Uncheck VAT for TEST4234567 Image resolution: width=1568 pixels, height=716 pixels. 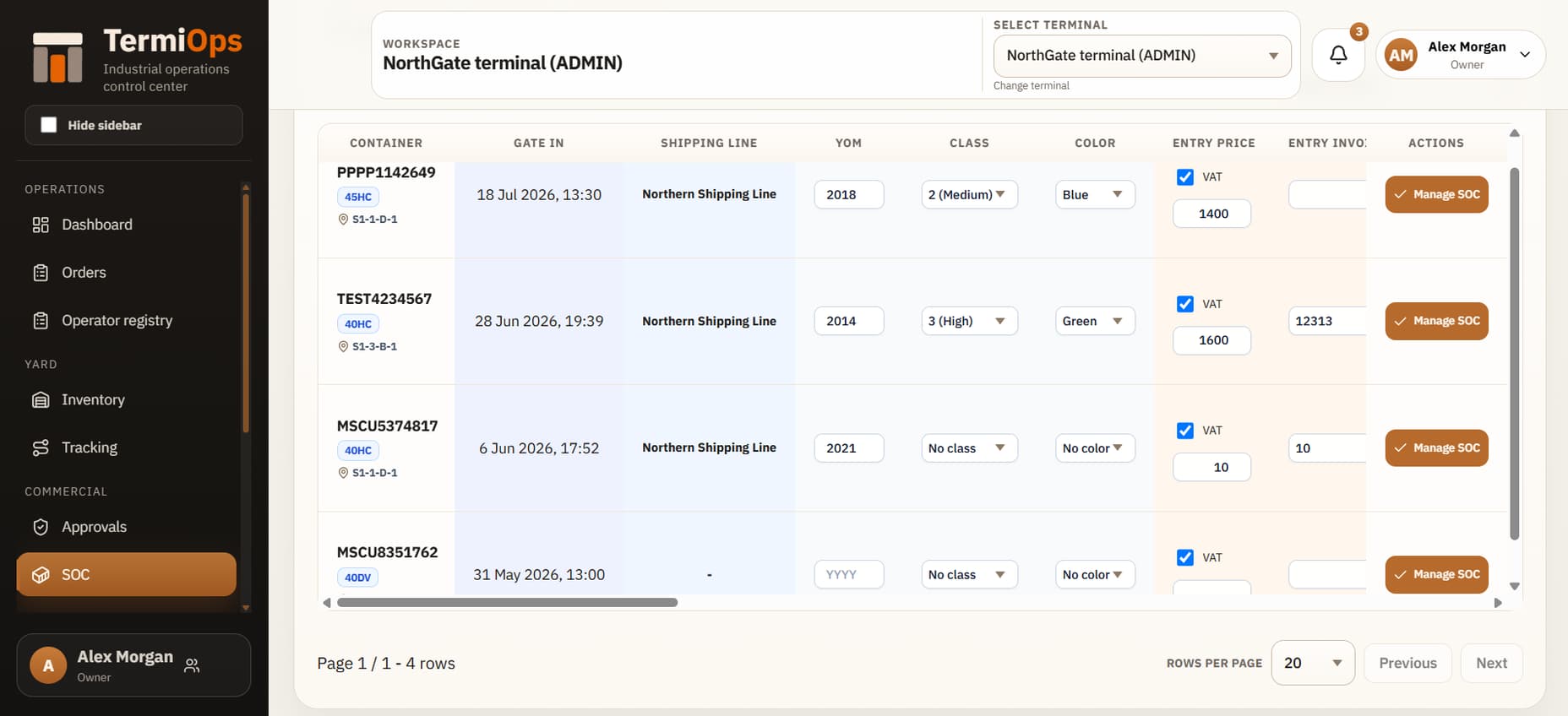point(1185,304)
